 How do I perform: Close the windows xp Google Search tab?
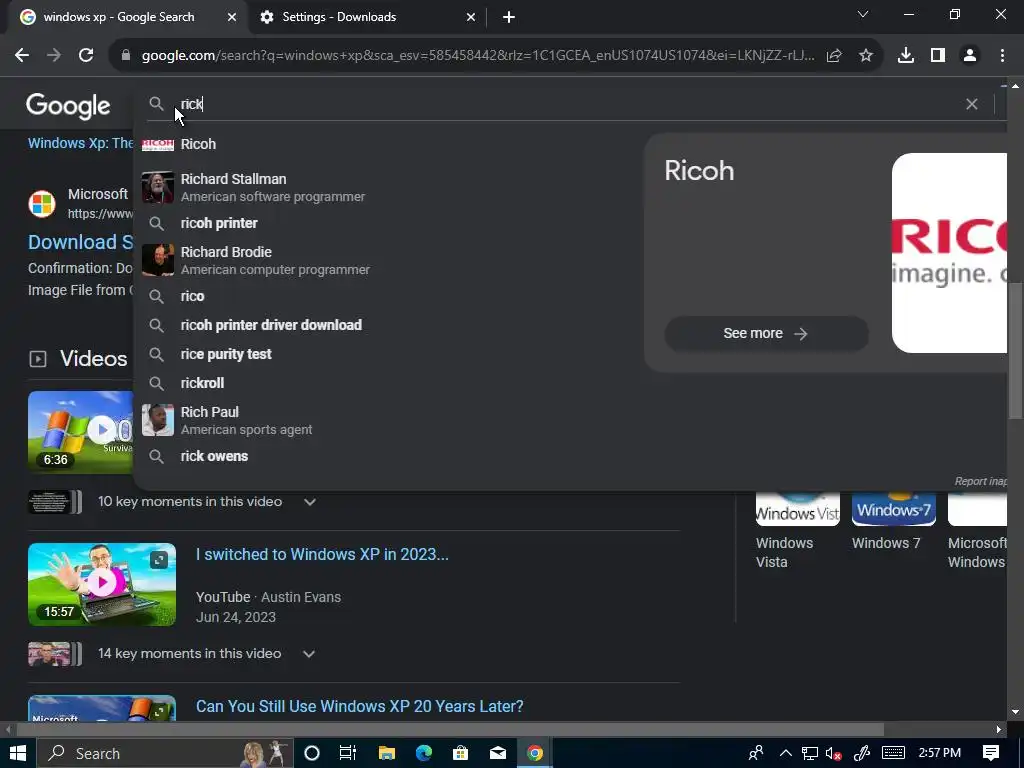click(232, 18)
